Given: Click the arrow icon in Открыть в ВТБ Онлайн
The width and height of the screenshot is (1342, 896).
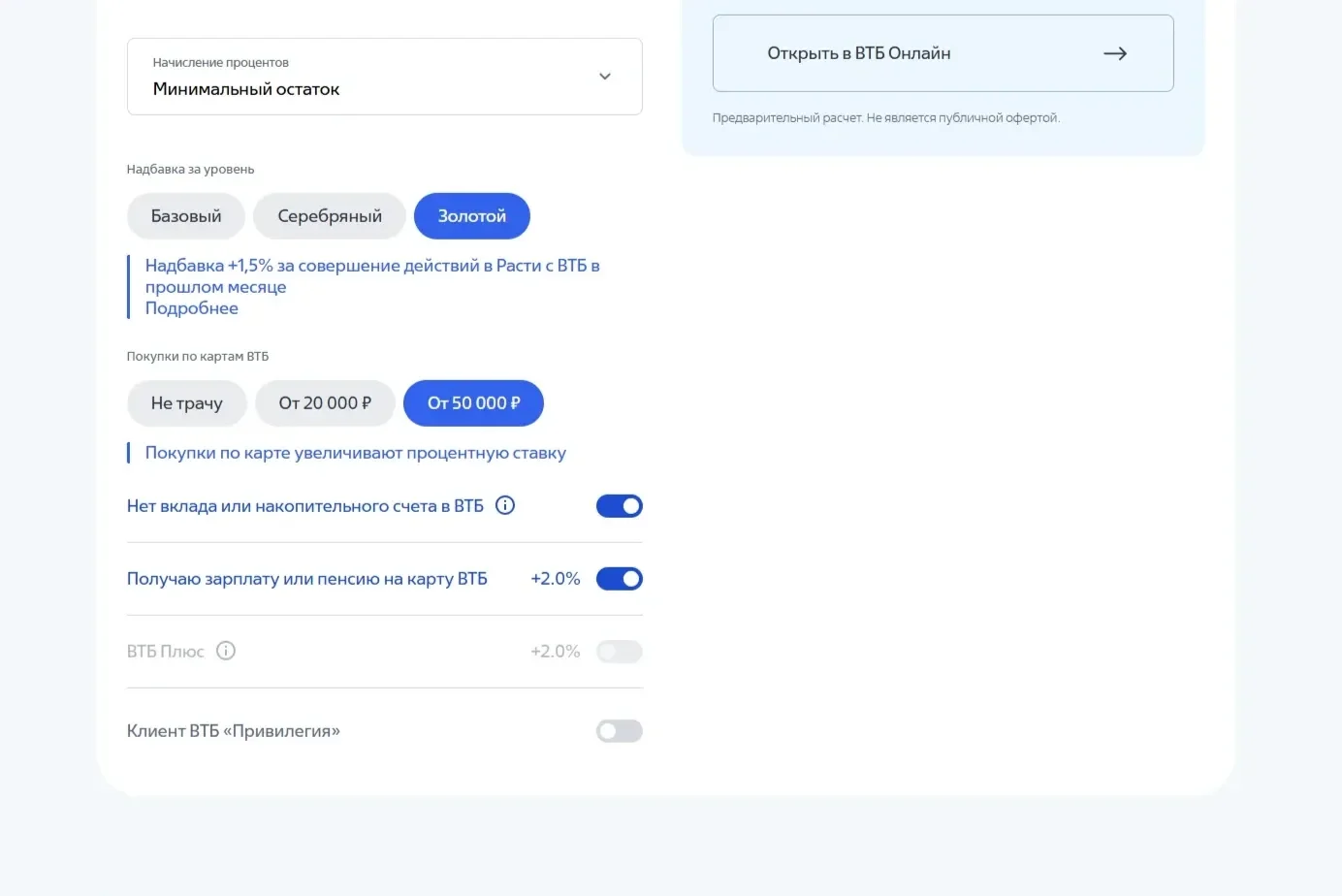Looking at the screenshot, I should click(1115, 53).
